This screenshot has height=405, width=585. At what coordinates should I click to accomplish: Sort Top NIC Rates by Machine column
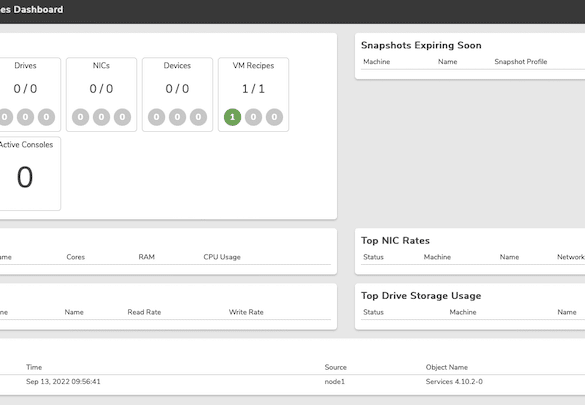437,257
